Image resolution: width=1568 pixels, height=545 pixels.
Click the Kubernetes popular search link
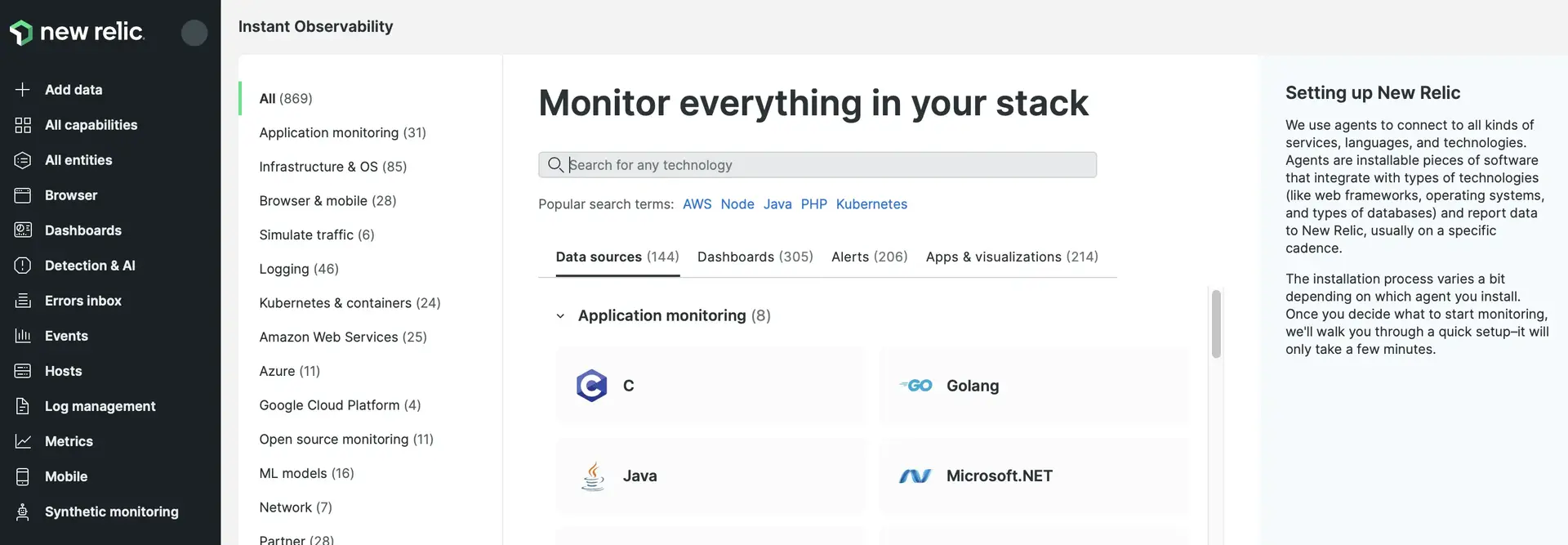click(x=871, y=204)
